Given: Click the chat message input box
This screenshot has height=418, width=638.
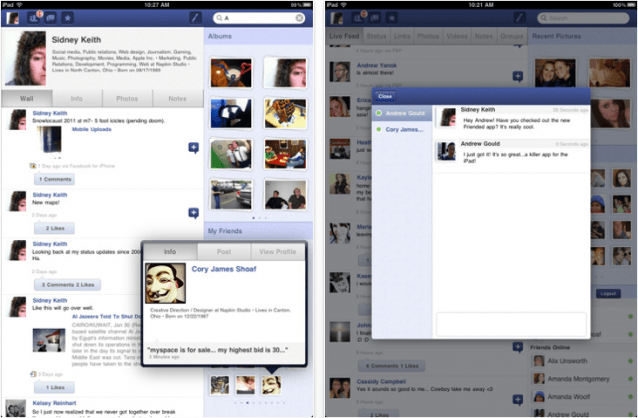Looking at the screenshot, I should coord(511,324).
